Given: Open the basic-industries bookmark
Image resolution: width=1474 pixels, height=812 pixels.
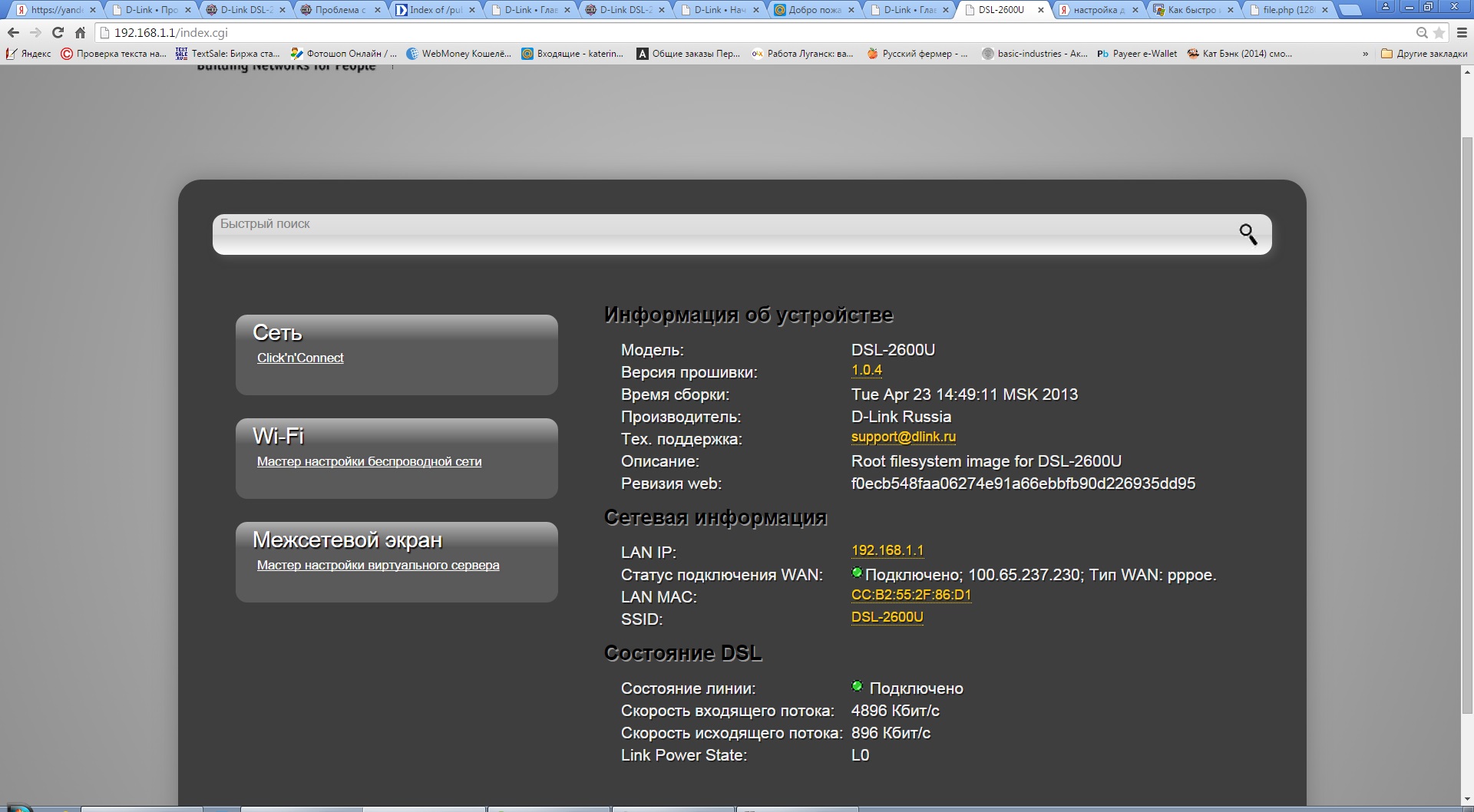Looking at the screenshot, I should 1034,54.
